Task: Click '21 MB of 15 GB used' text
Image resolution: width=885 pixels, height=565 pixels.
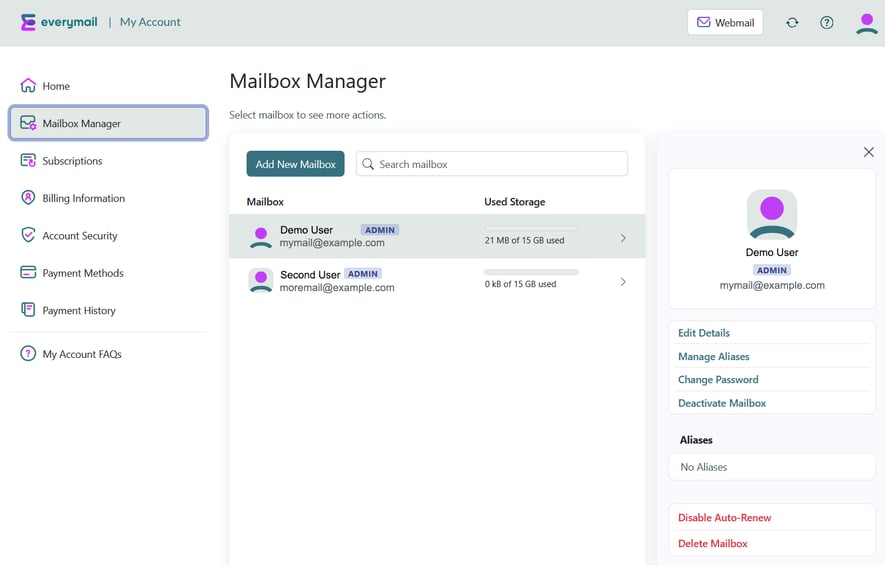Action: [524, 240]
